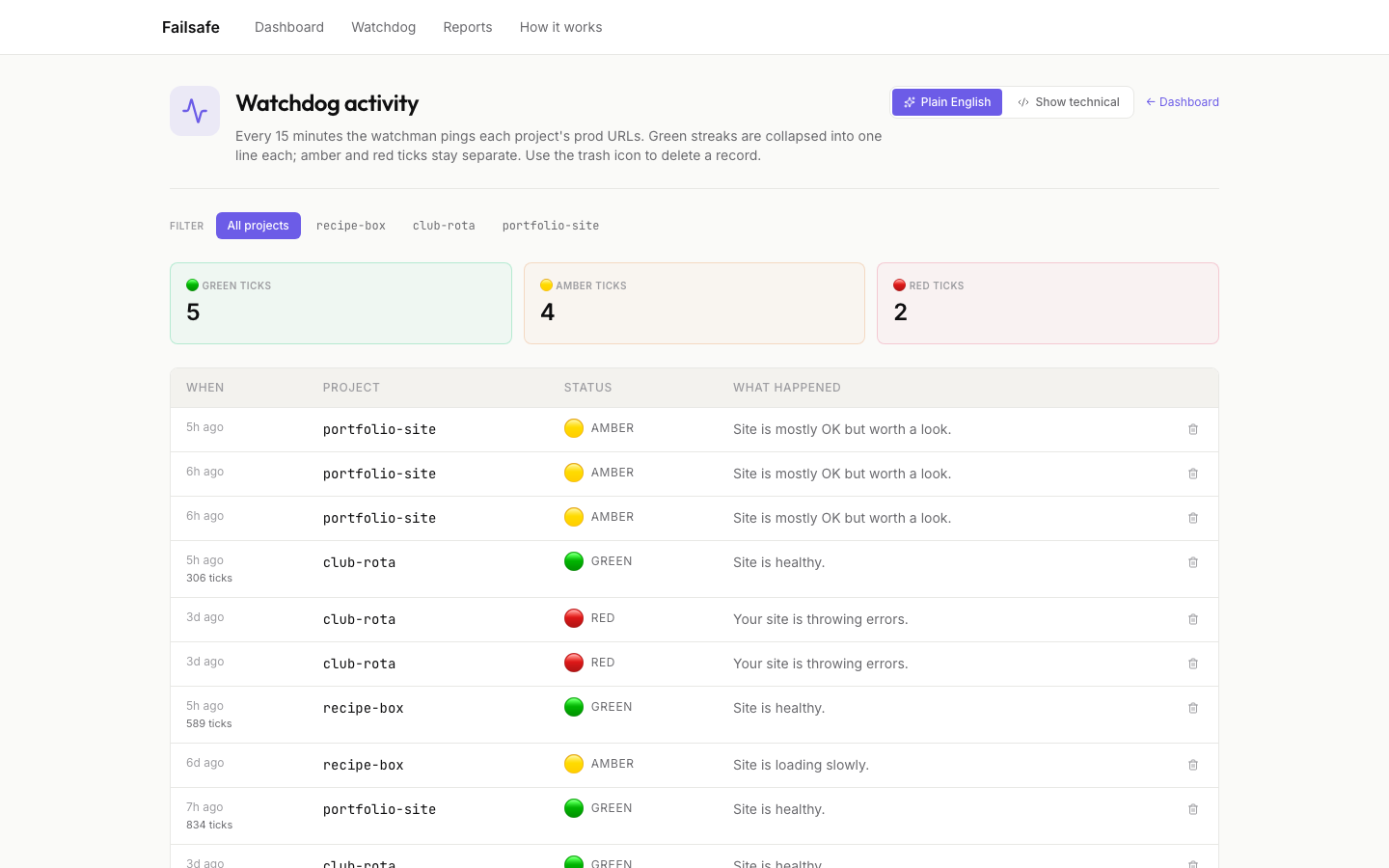
Task: Click 'Site is loading slowly.' text
Action: pyautogui.click(x=801, y=765)
